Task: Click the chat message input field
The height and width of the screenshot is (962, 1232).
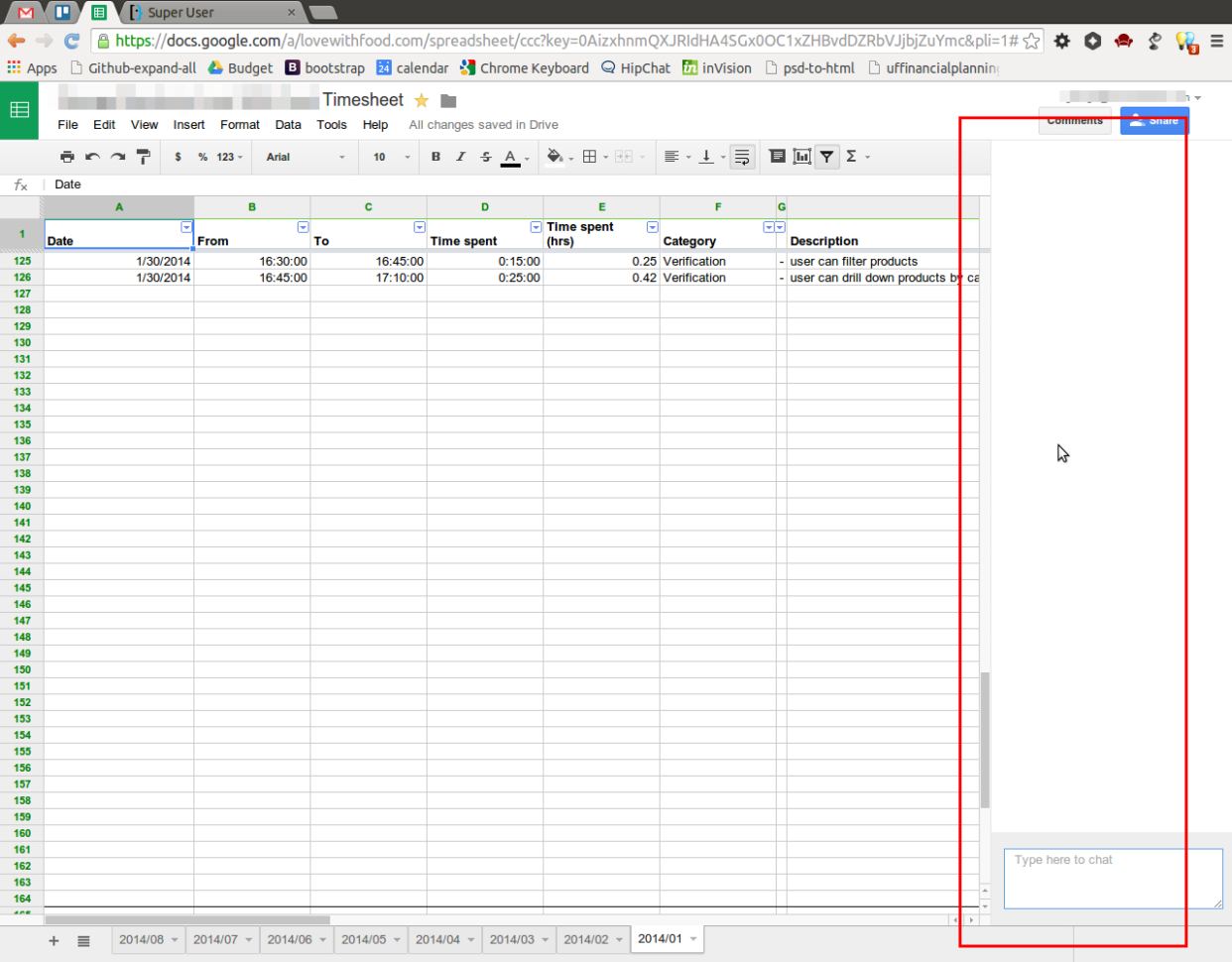Action: click(1112, 879)
